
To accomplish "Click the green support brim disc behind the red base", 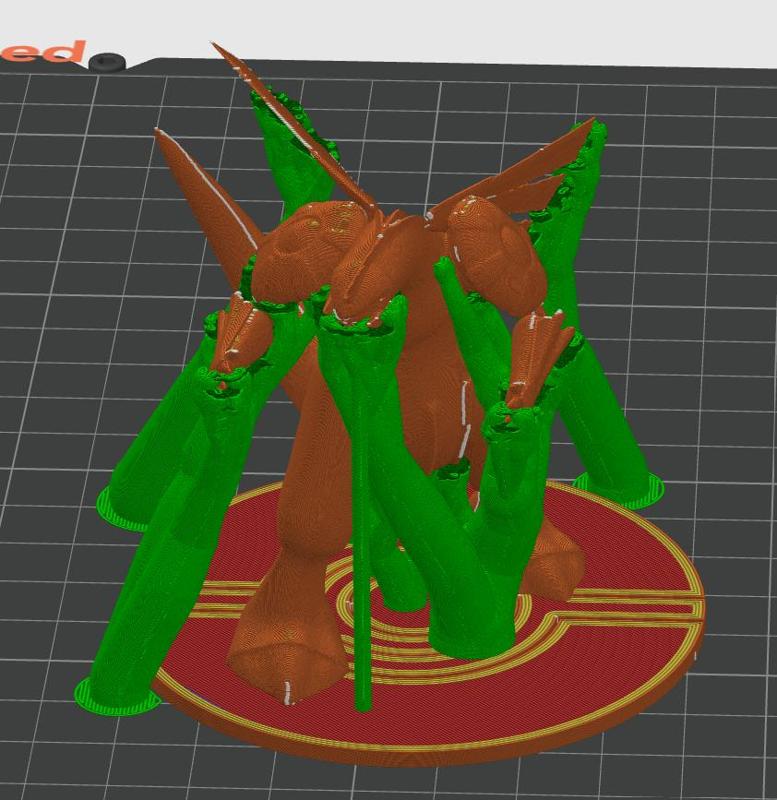I will point(618,491).
